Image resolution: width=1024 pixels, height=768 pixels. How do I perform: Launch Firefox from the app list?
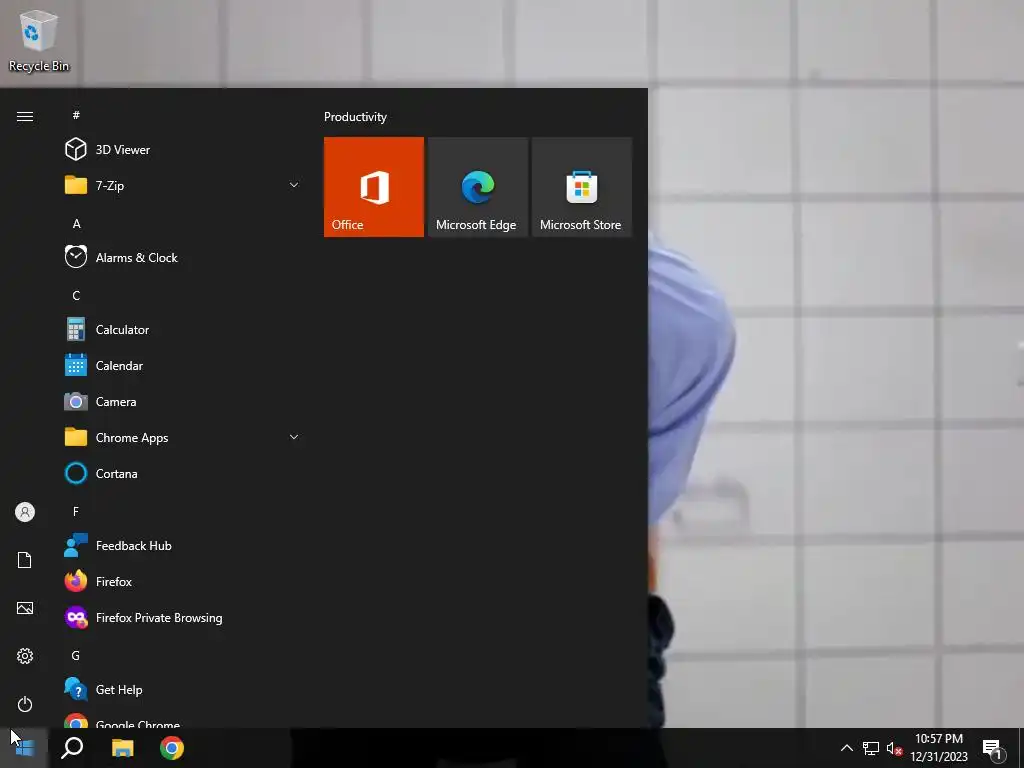182,581
